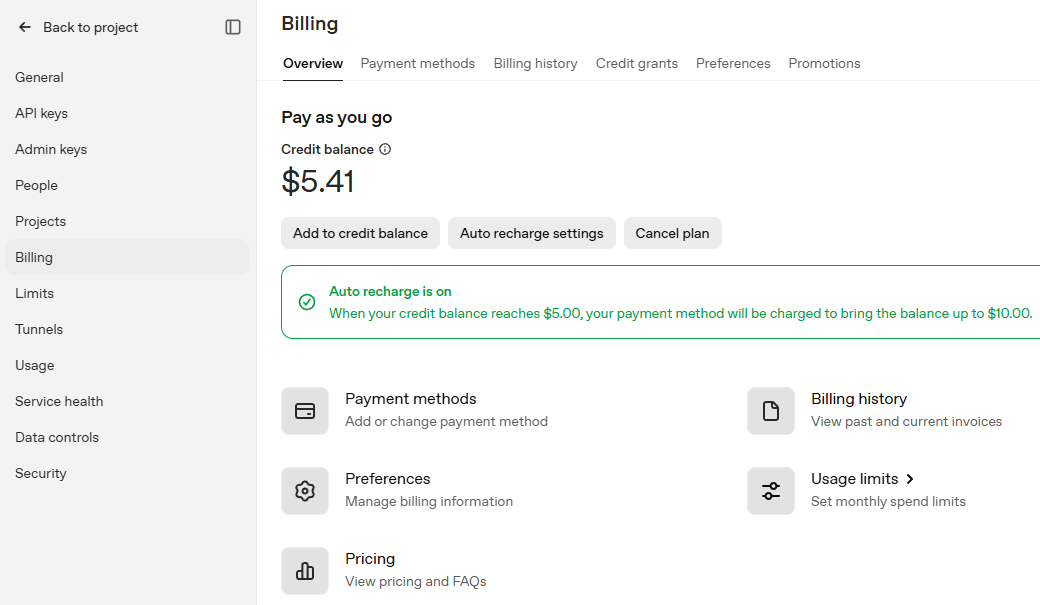Click the Usage limits sliders icon
The height and width of the screenshot is (605, 1040).
point(771,491)
